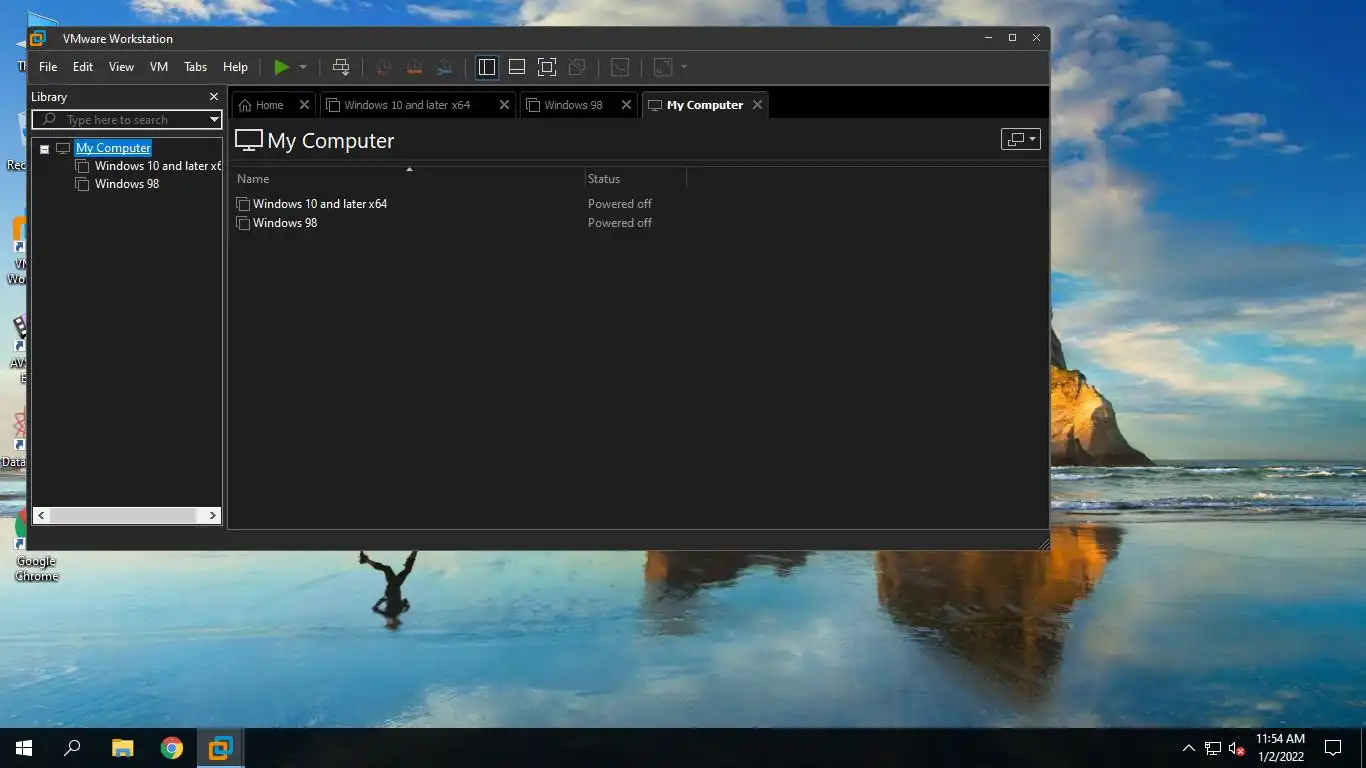Open the Tabs menu

(196, 67)
